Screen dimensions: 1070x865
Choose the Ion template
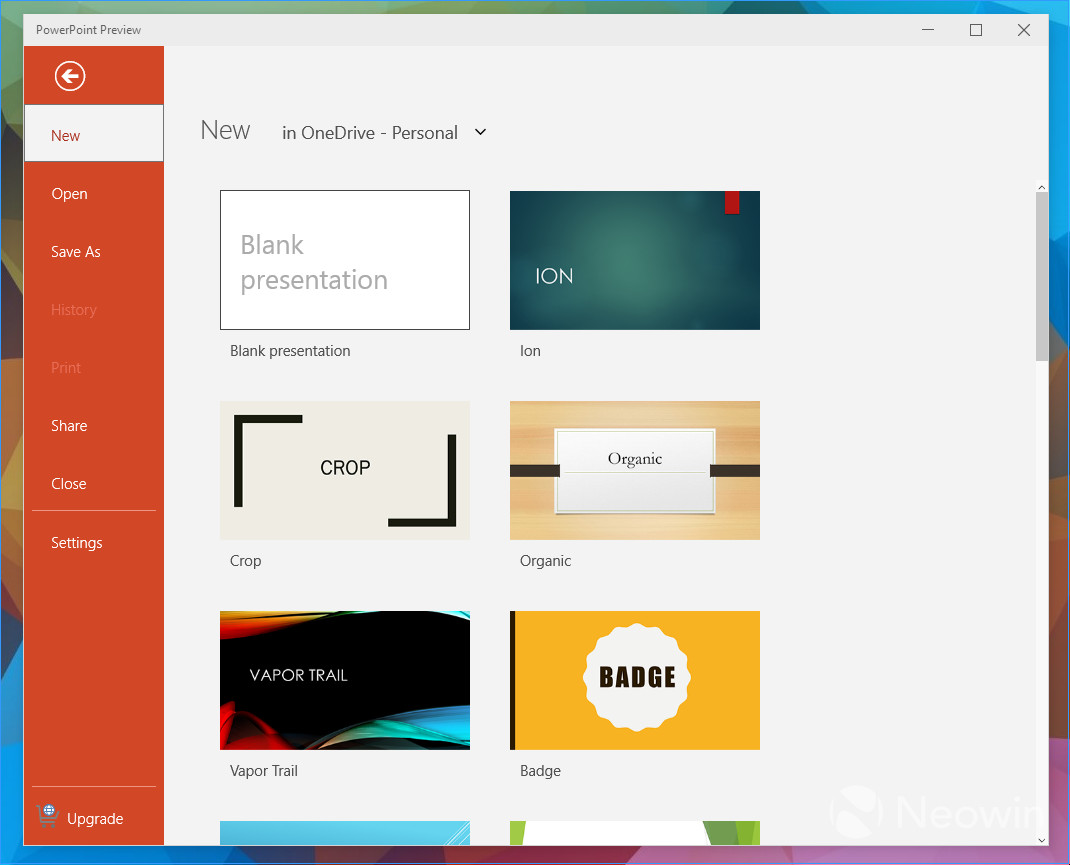point(634,259)
